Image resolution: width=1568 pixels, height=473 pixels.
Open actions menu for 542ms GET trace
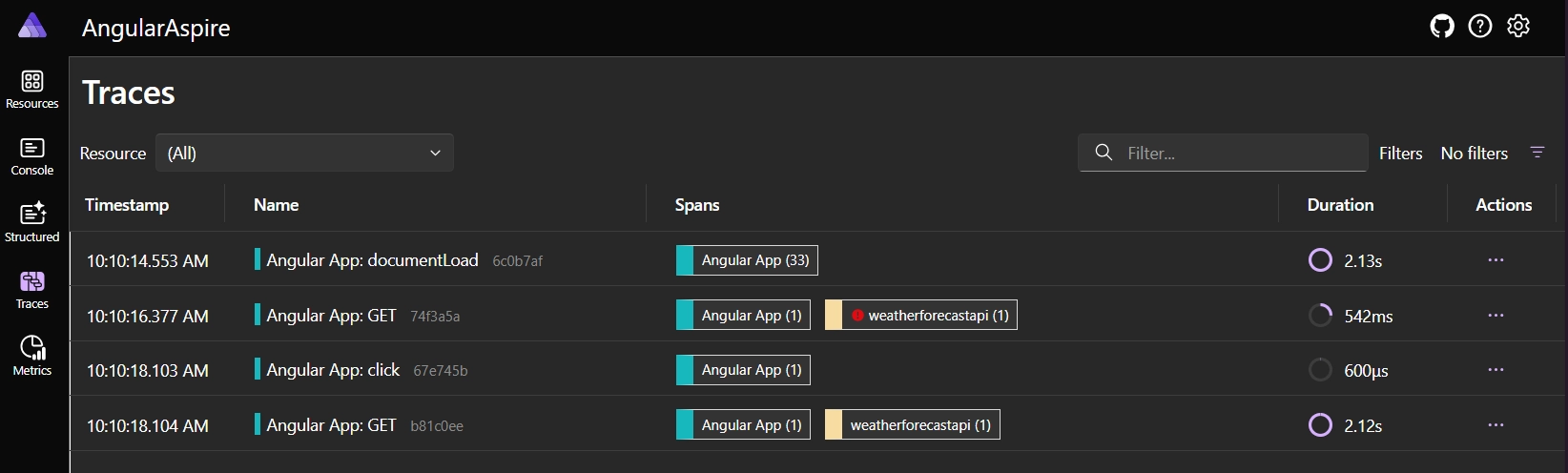click(1496, 316)
